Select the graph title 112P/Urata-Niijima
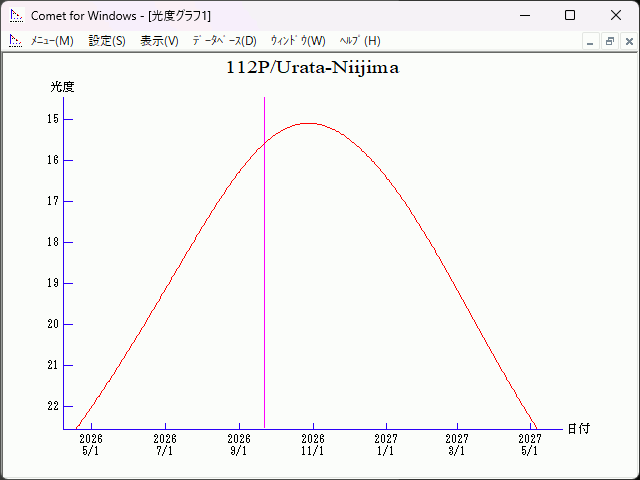 [x=313, y=68]
